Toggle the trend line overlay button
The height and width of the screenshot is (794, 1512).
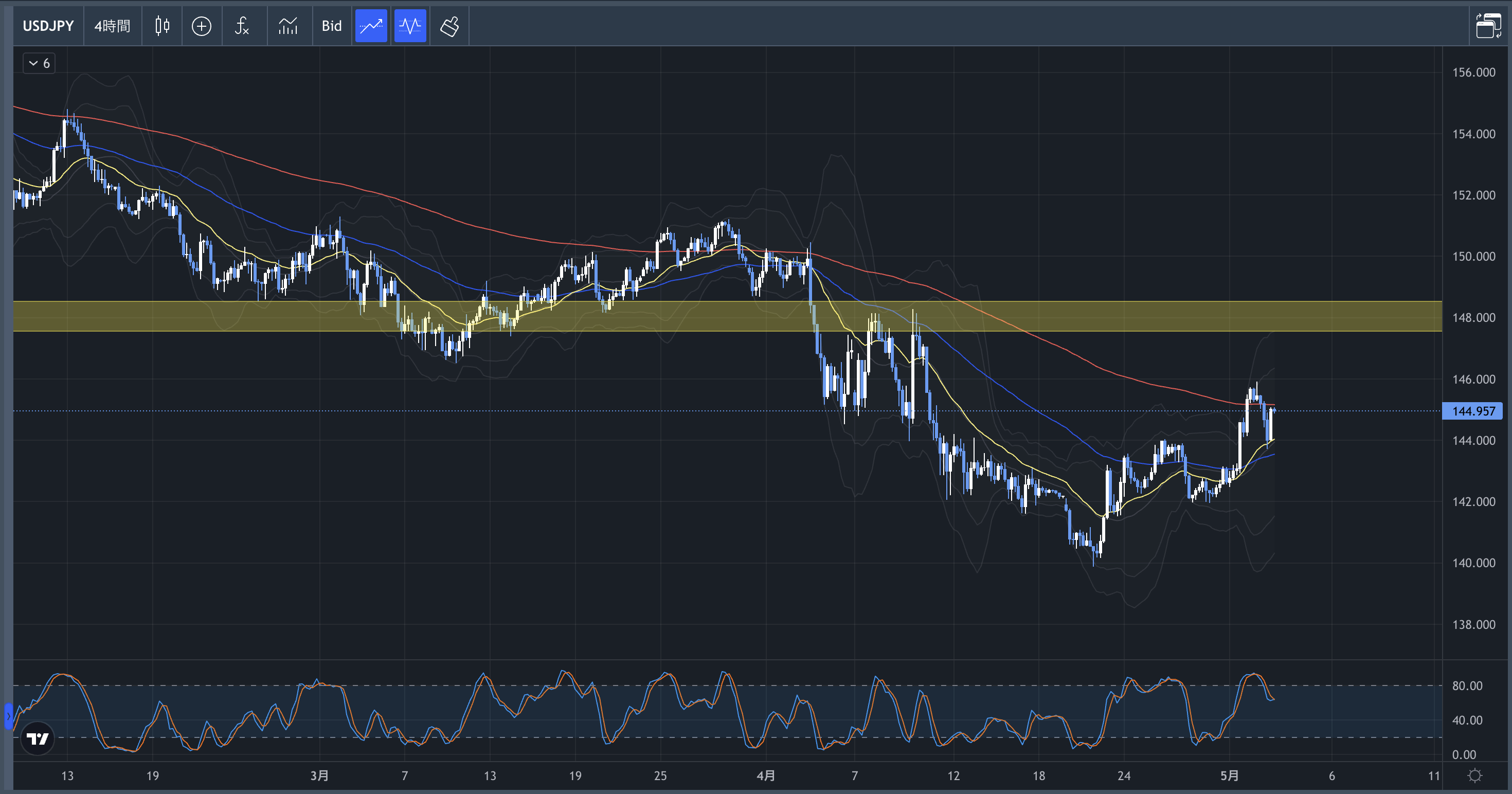[x=371, y=26]
